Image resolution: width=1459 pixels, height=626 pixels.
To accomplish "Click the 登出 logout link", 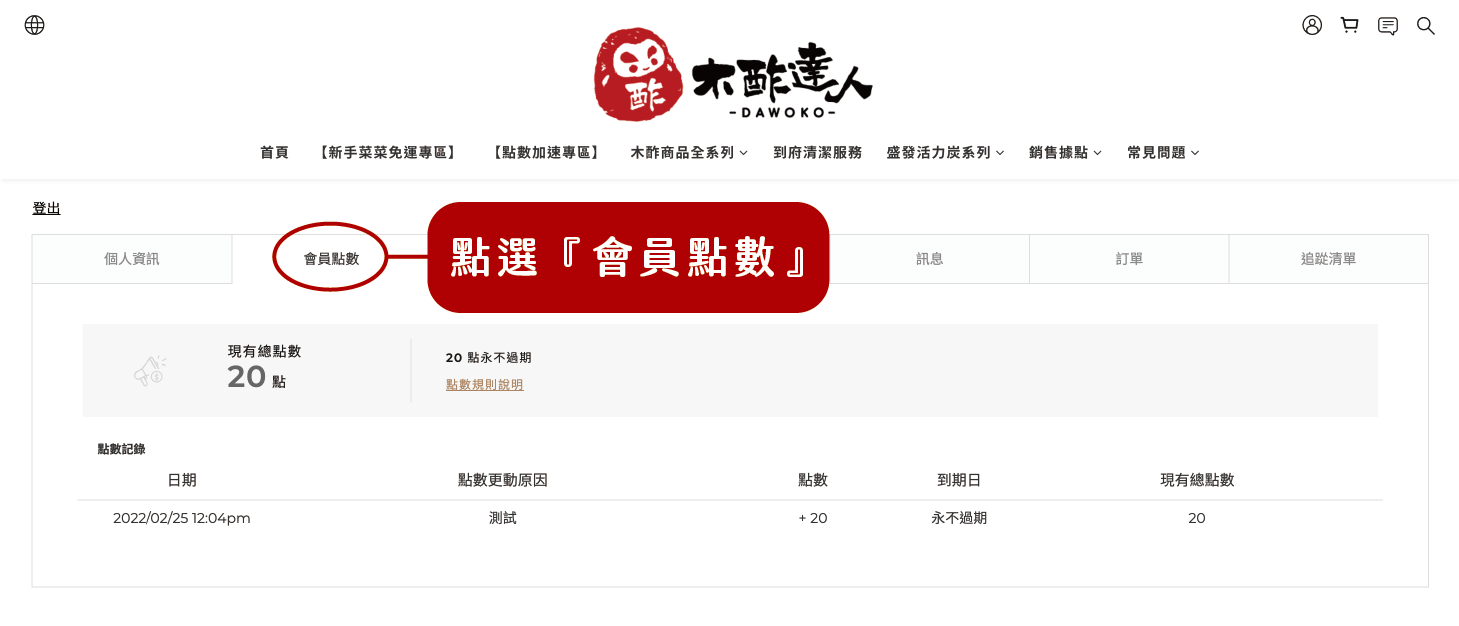I will (x=46, y=208).
